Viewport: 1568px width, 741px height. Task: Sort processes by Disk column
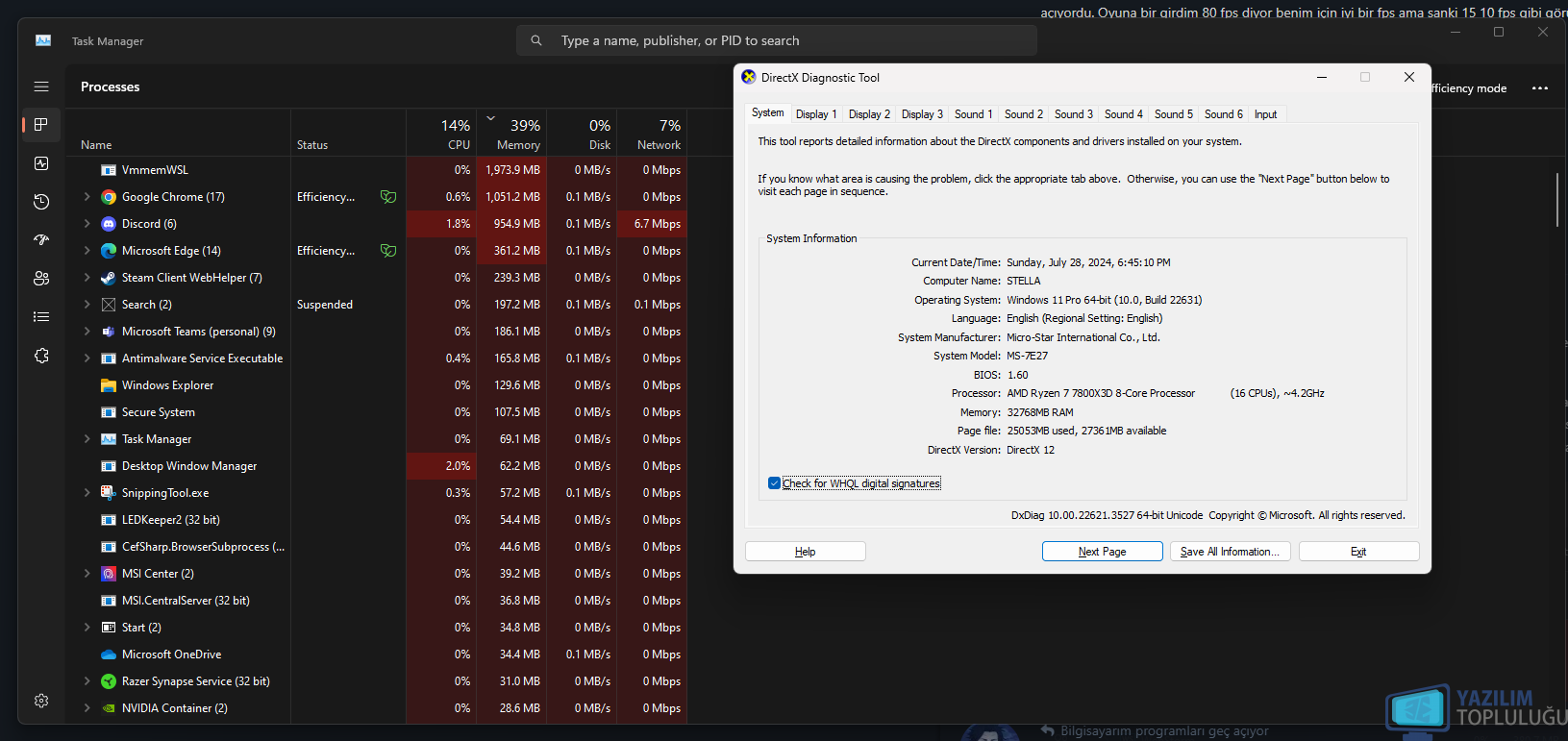tap(583, 134)
